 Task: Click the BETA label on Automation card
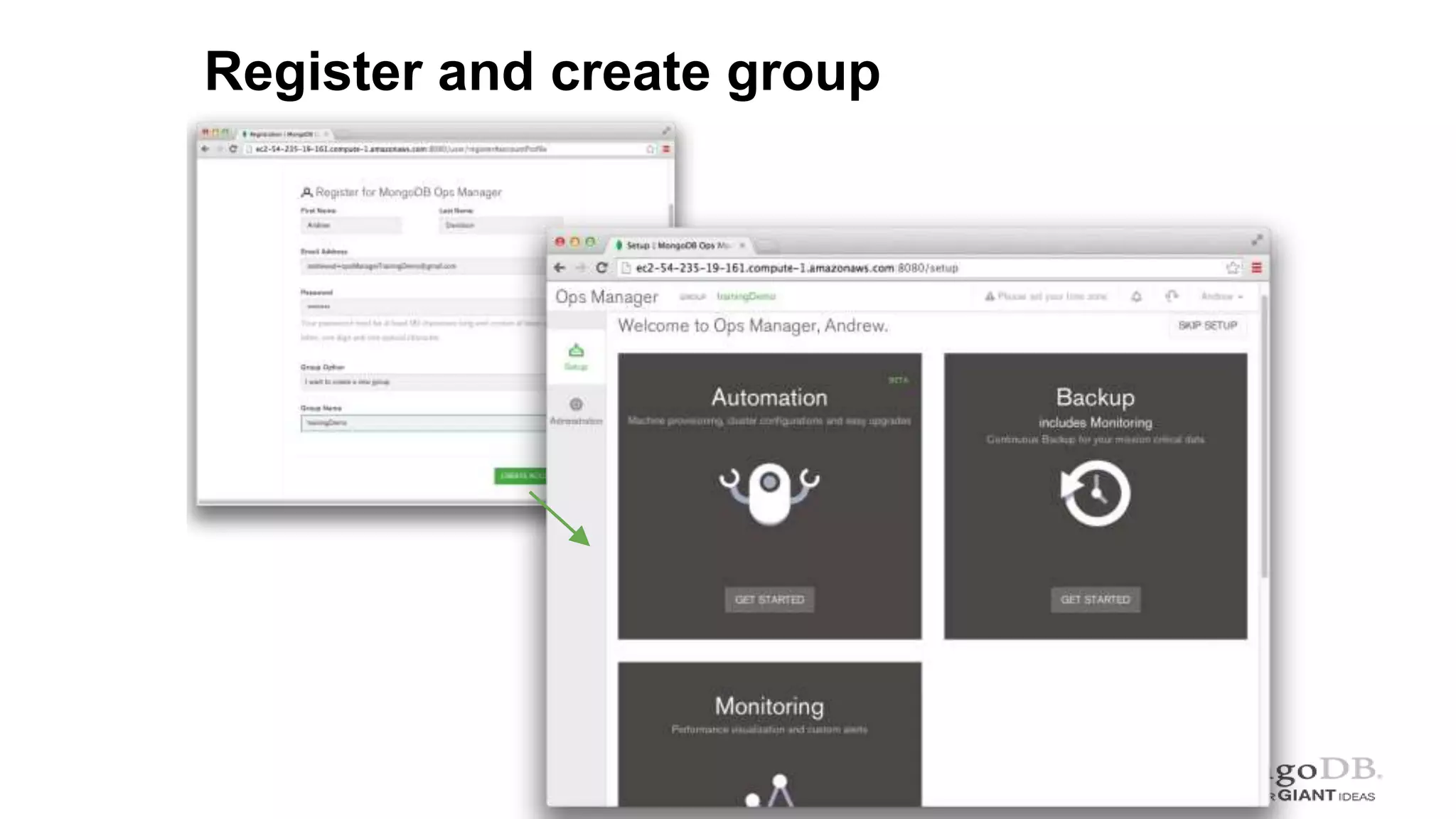pyautogui.click(x=898, y=380)
